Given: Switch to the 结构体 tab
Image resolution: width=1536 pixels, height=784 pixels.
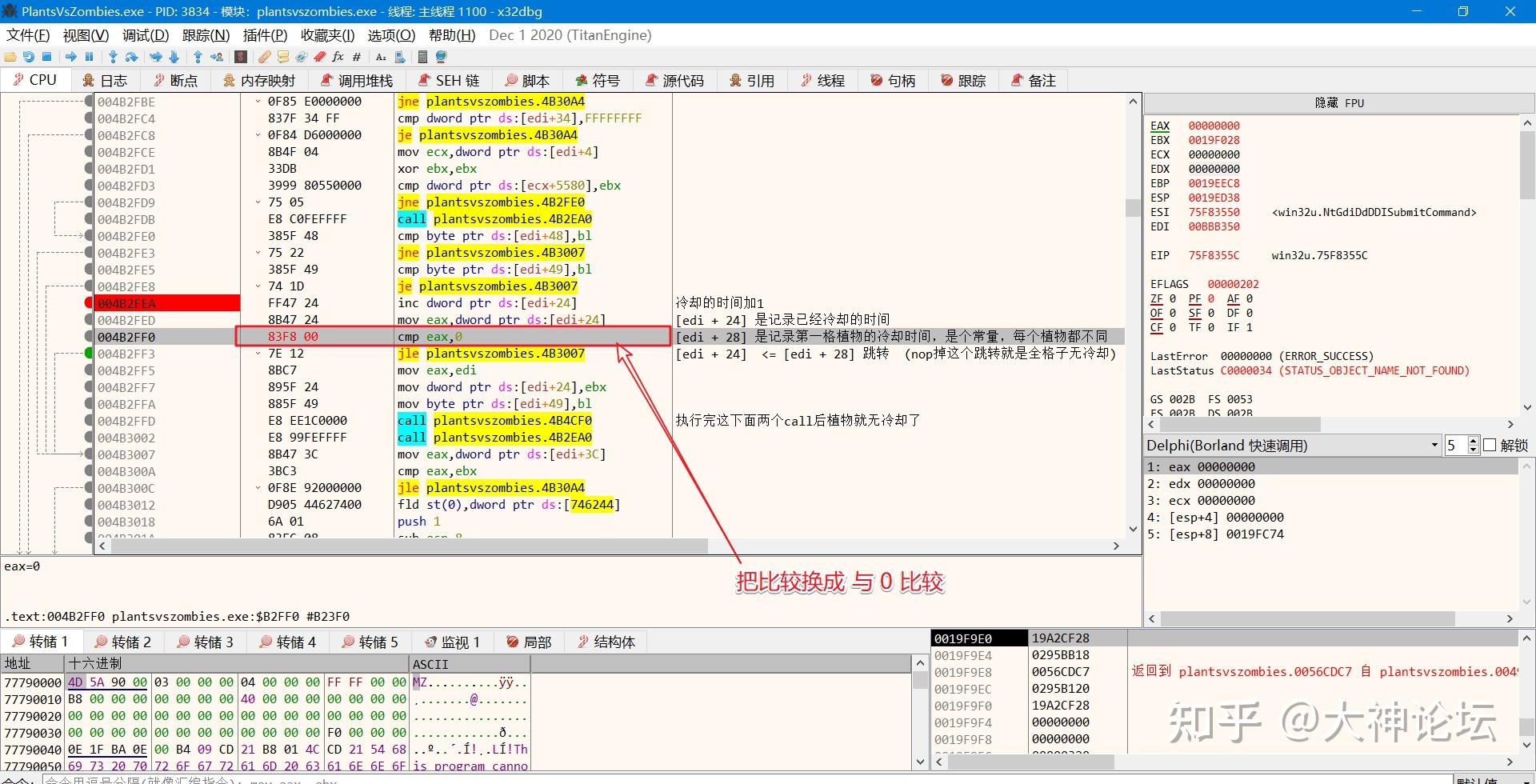Looking at the screenshot, I should tap(606, 642).
